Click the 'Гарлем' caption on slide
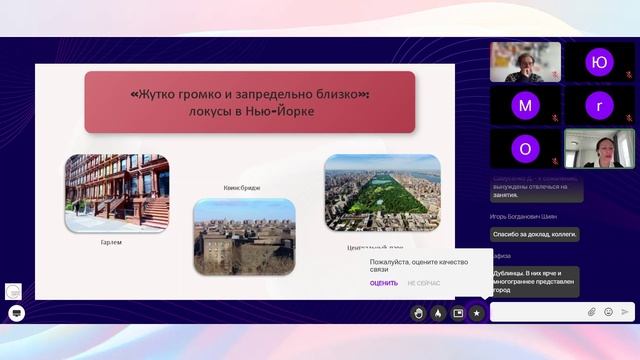Image resolution: width=640 pixels, height=360 pixels. point(111,242)
